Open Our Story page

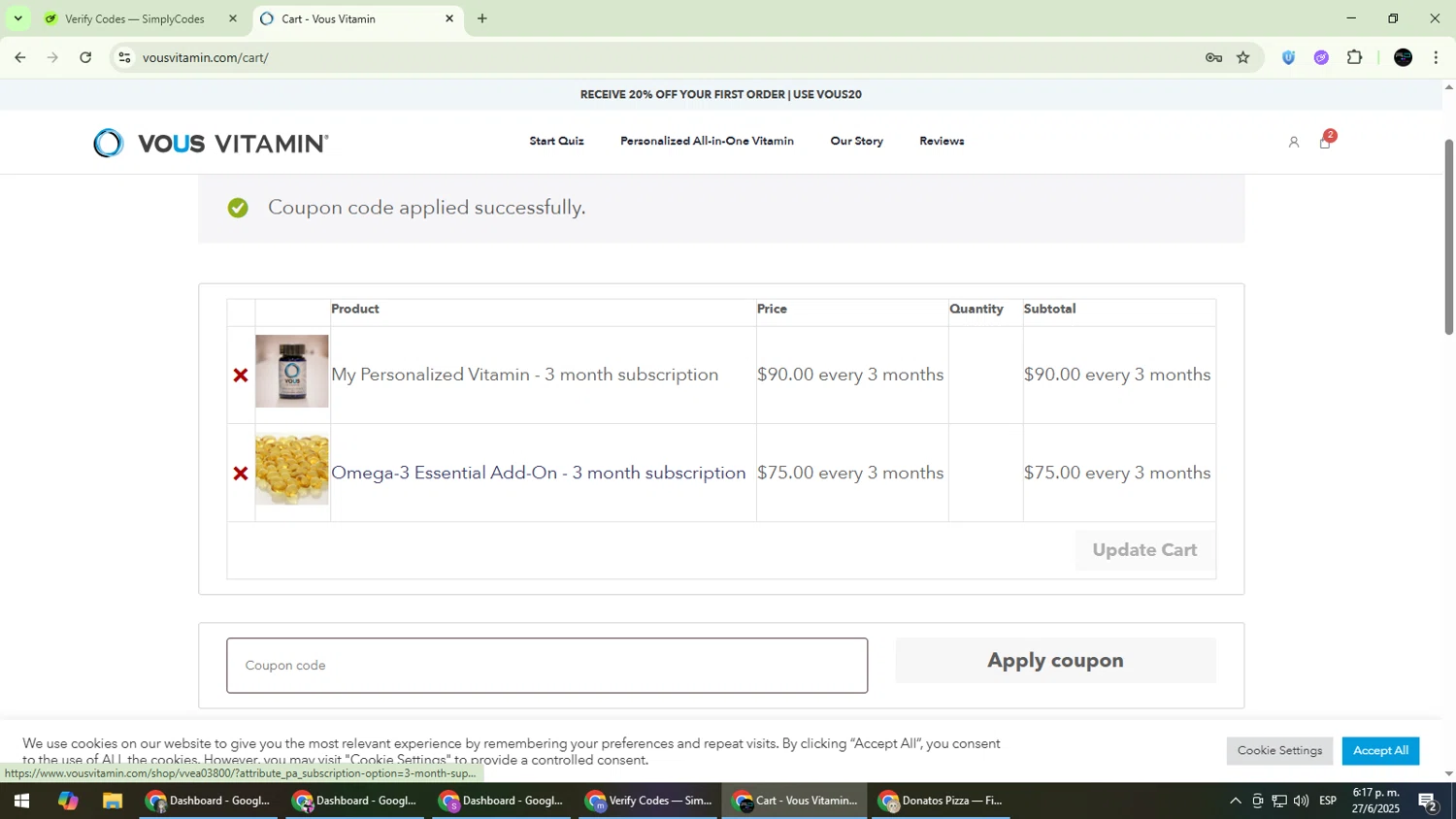(x=856, y=142)
